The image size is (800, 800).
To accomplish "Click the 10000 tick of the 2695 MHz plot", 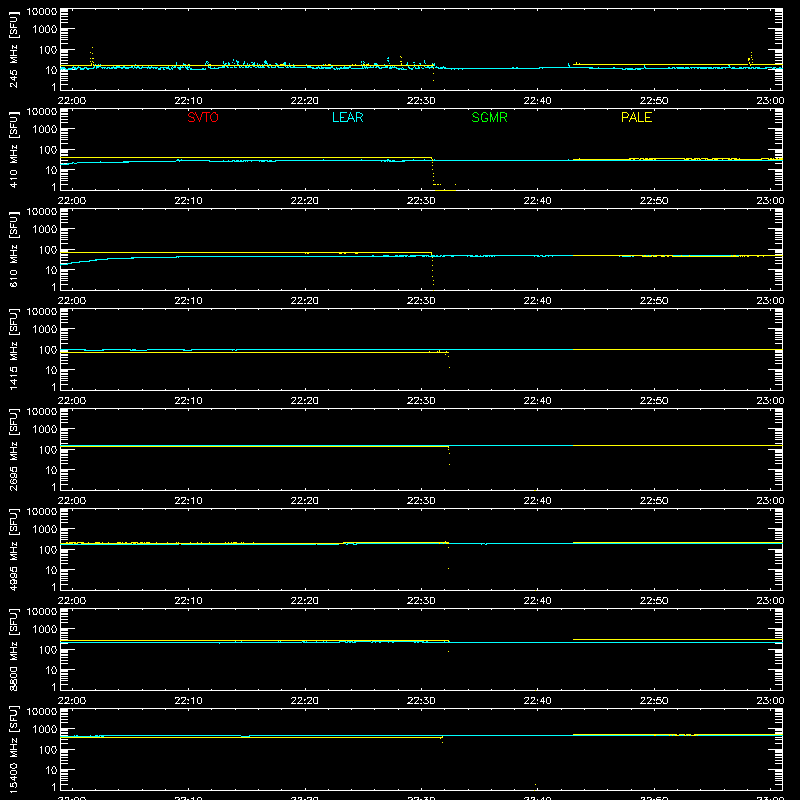I will tap(42, 412).
